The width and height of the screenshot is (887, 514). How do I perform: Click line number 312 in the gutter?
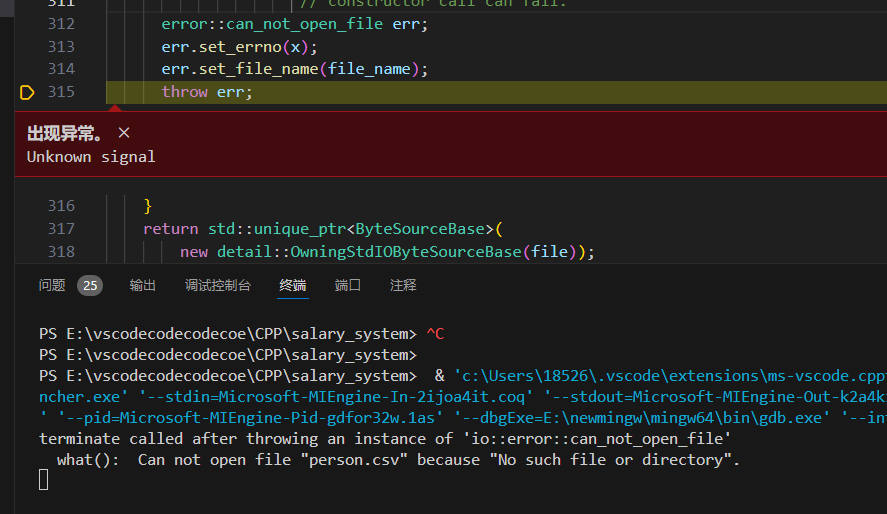pyautogui.click(x=61, y=24)
